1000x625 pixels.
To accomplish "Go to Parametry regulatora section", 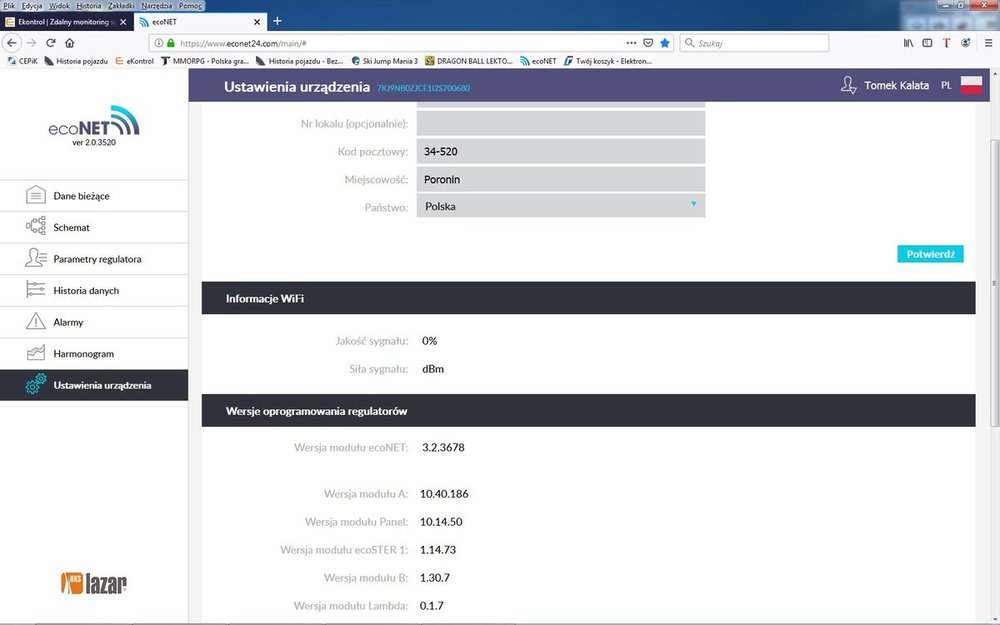I will point(97,259).
